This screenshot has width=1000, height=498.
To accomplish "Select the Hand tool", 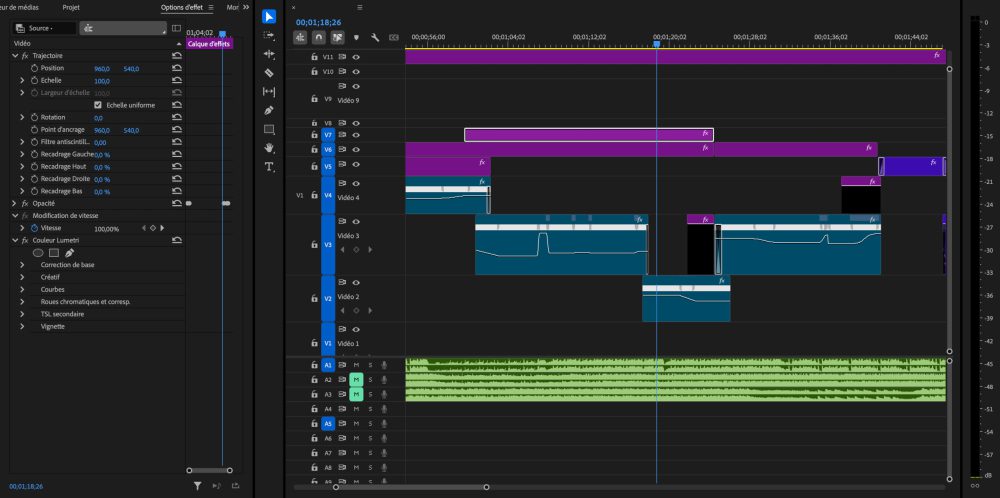I will pos(269,148).
